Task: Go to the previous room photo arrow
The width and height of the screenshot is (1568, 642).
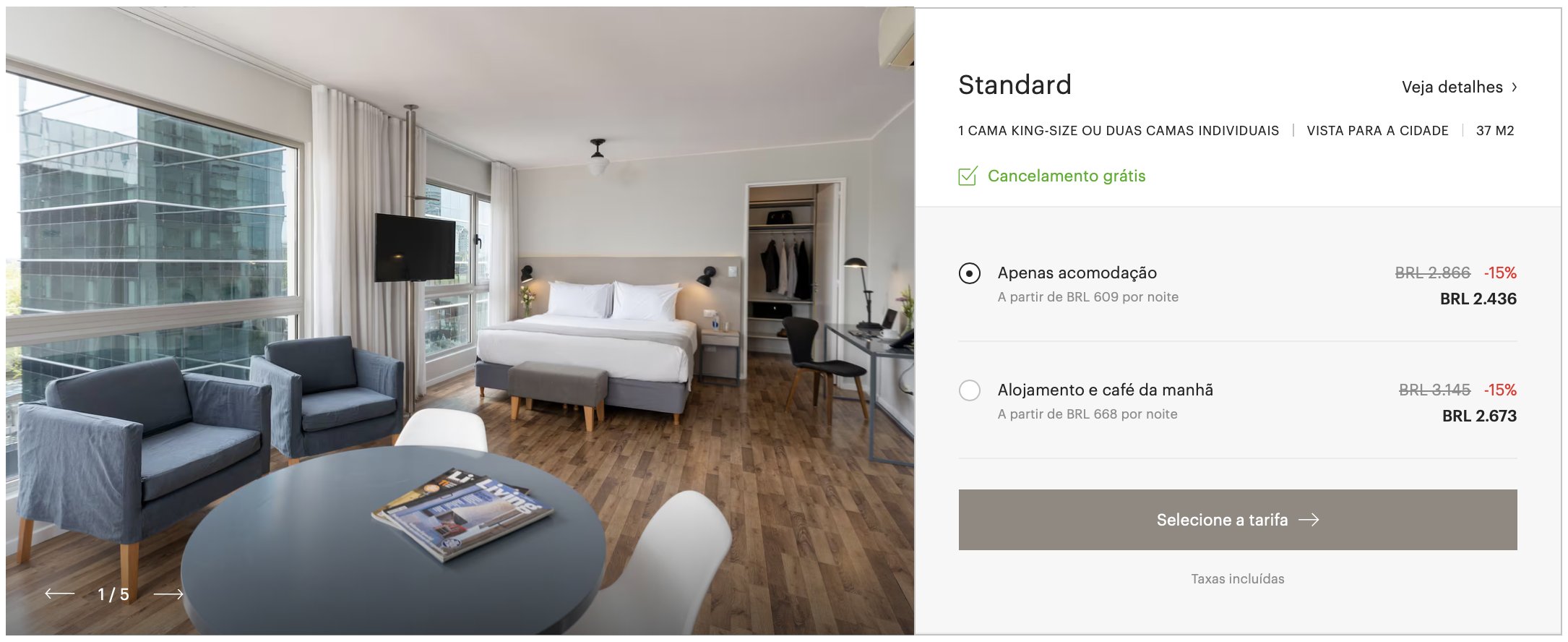Action: (60, 594)
